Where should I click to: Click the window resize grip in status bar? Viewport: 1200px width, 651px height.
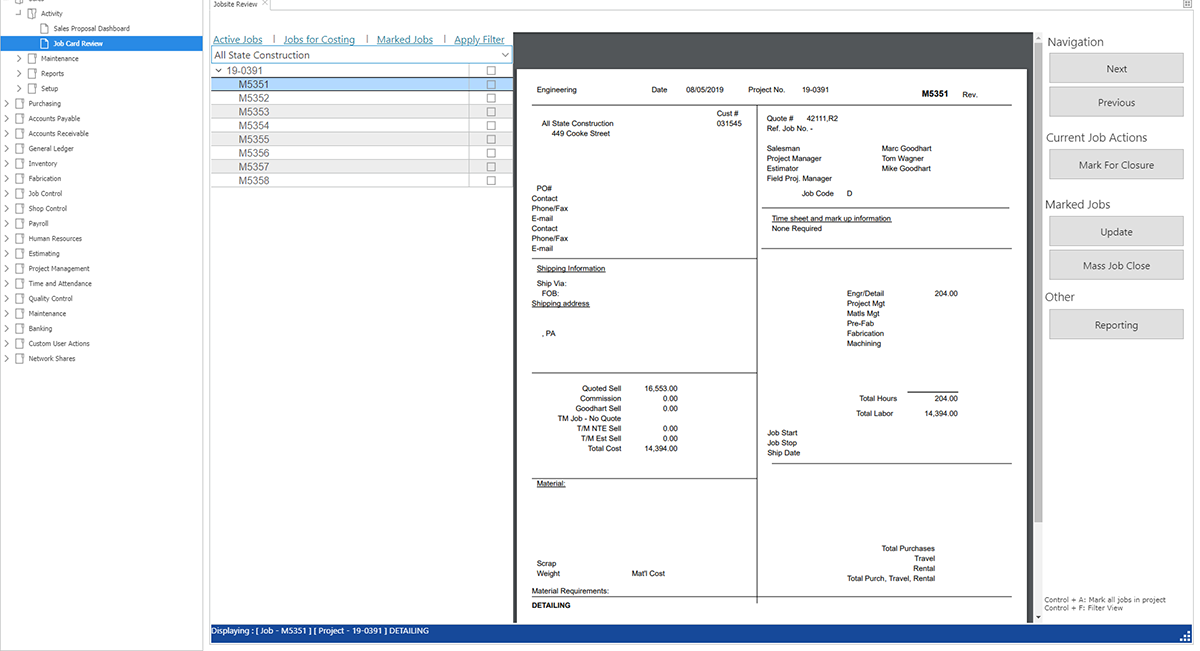pos(1187,635)
